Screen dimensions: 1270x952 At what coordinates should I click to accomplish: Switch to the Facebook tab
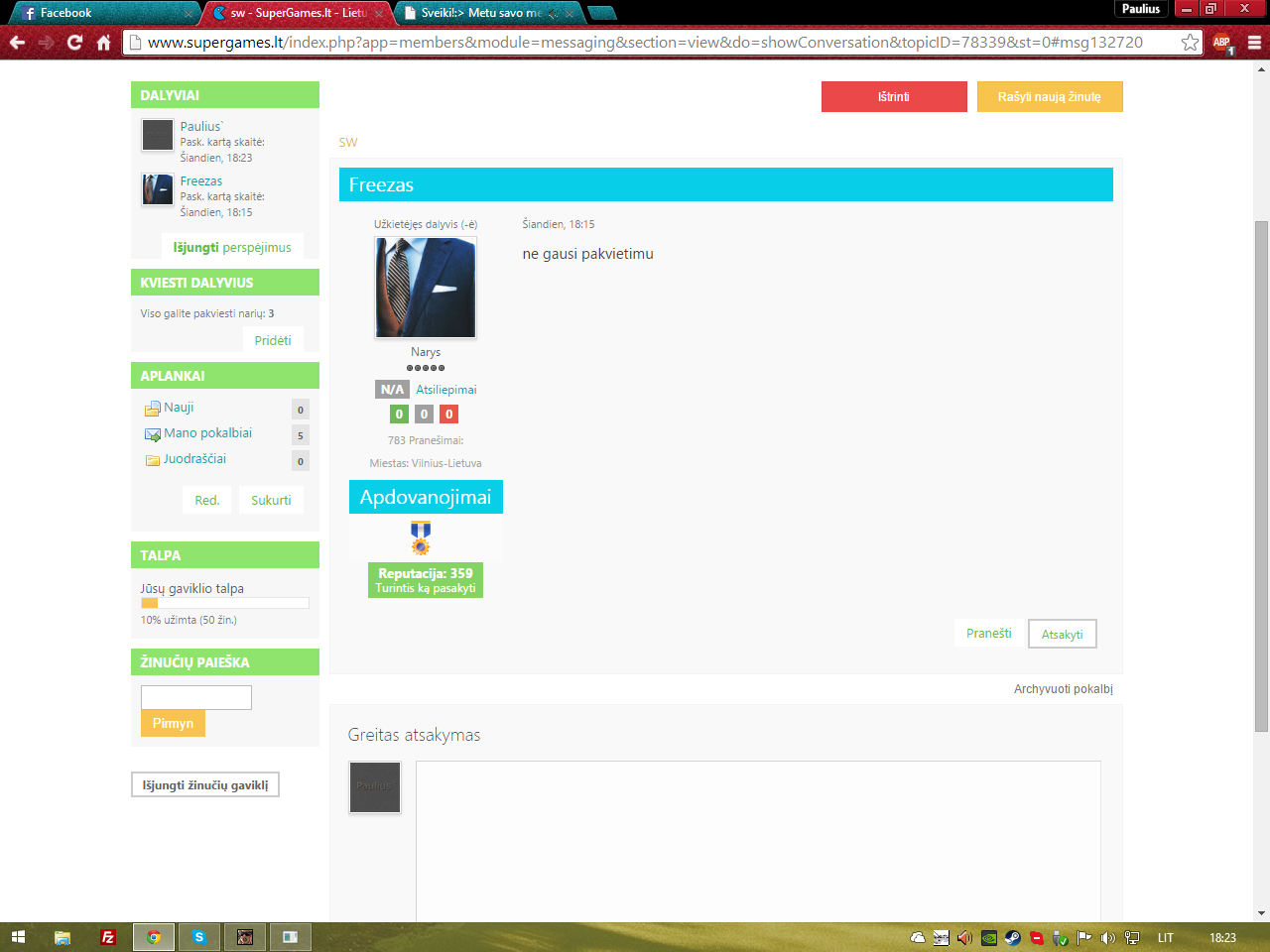coord(99,13)
